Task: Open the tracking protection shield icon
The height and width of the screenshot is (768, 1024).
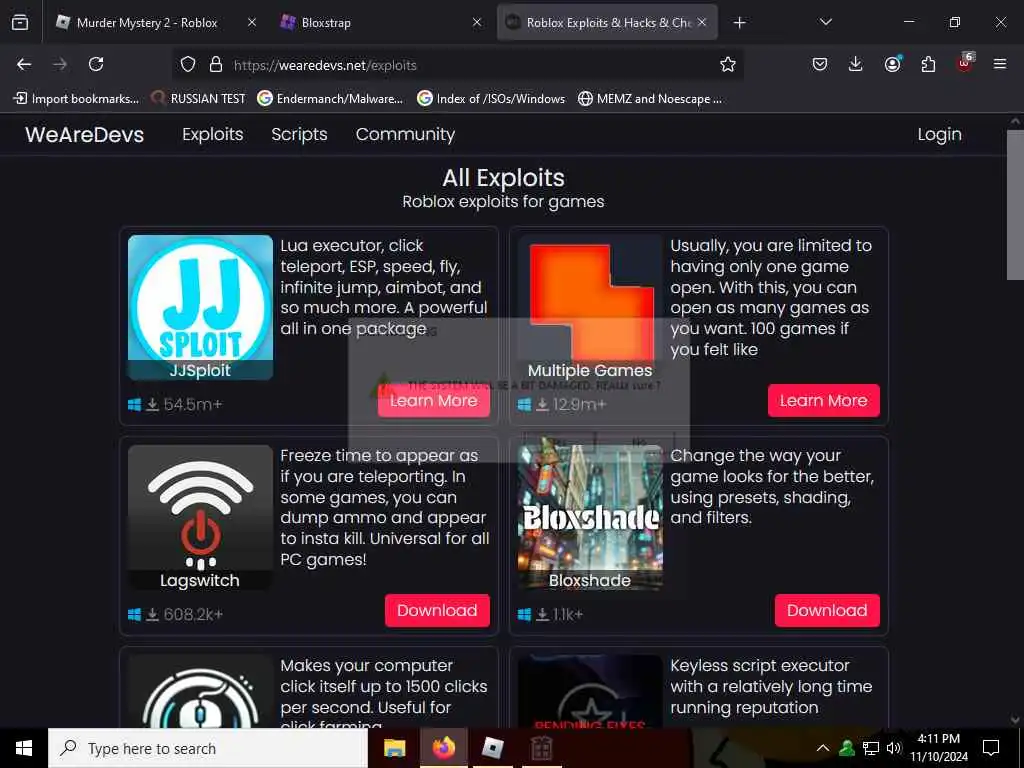Action: [x=188, y=64]
